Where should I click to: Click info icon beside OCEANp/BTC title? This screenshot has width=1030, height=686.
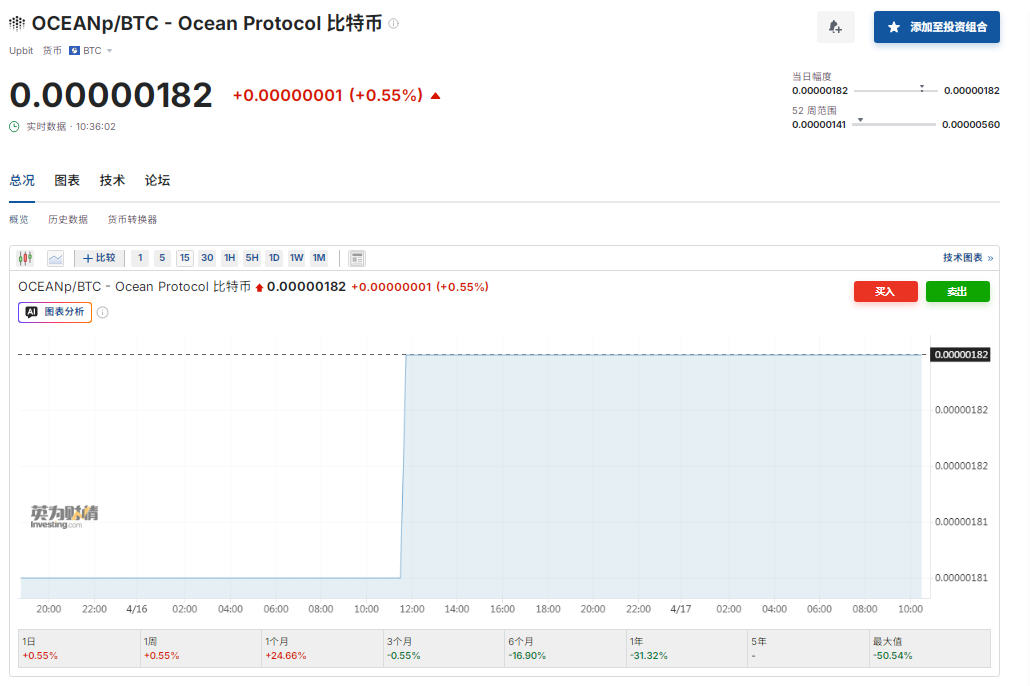coord(393,24)
